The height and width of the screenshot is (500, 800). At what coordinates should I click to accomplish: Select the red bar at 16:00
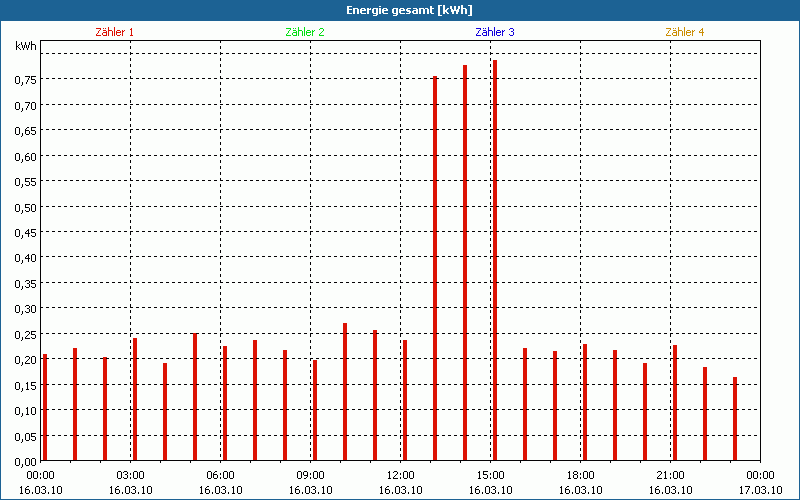525,404
